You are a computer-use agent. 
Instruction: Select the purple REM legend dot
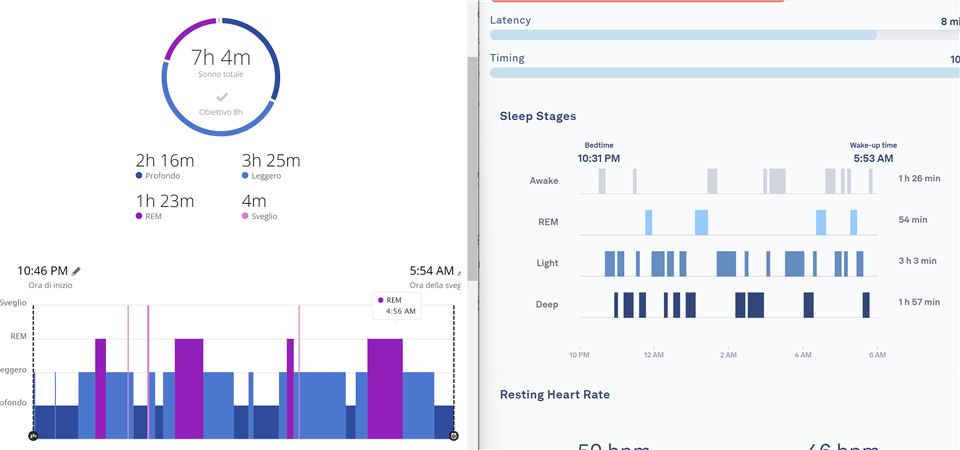139,216
